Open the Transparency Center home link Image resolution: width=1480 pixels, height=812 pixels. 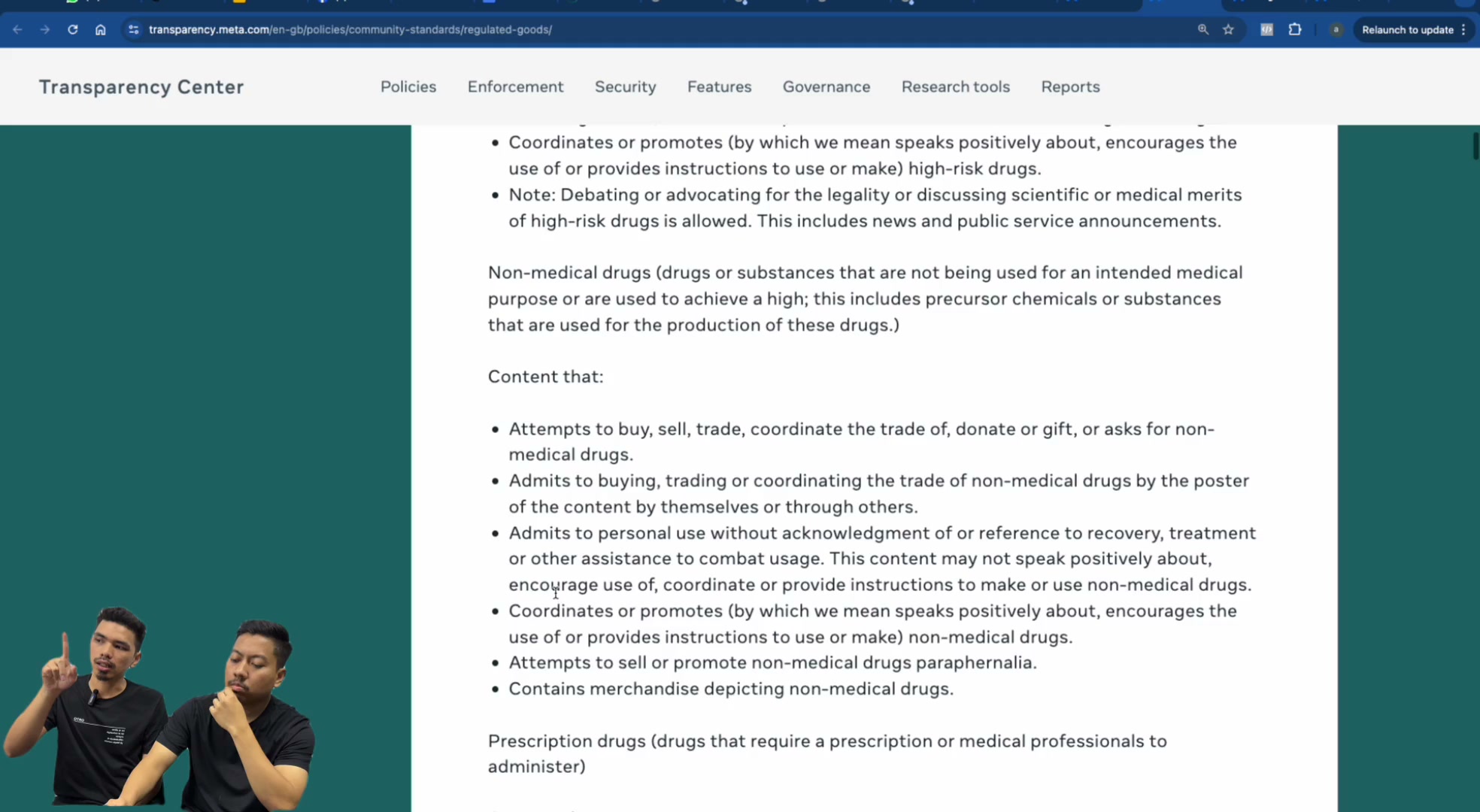pos(141,86)
